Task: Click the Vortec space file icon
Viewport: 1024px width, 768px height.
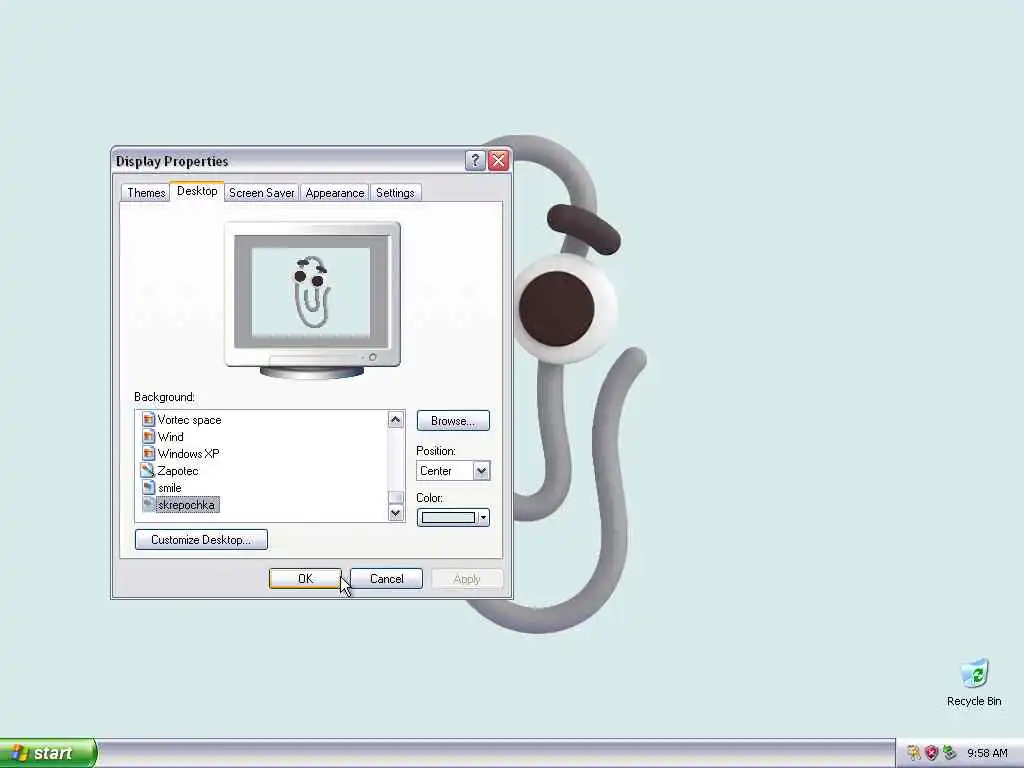Action: tap(148, 419)
